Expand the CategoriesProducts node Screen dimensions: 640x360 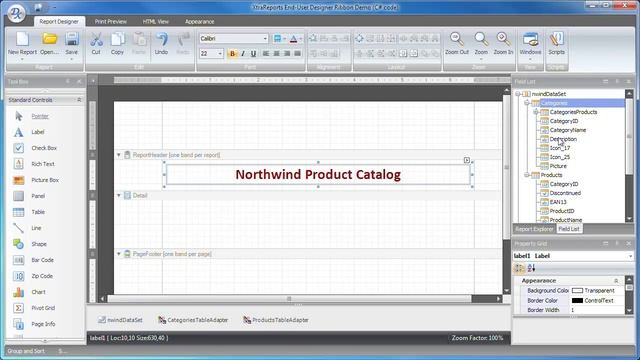pos(536,112)
